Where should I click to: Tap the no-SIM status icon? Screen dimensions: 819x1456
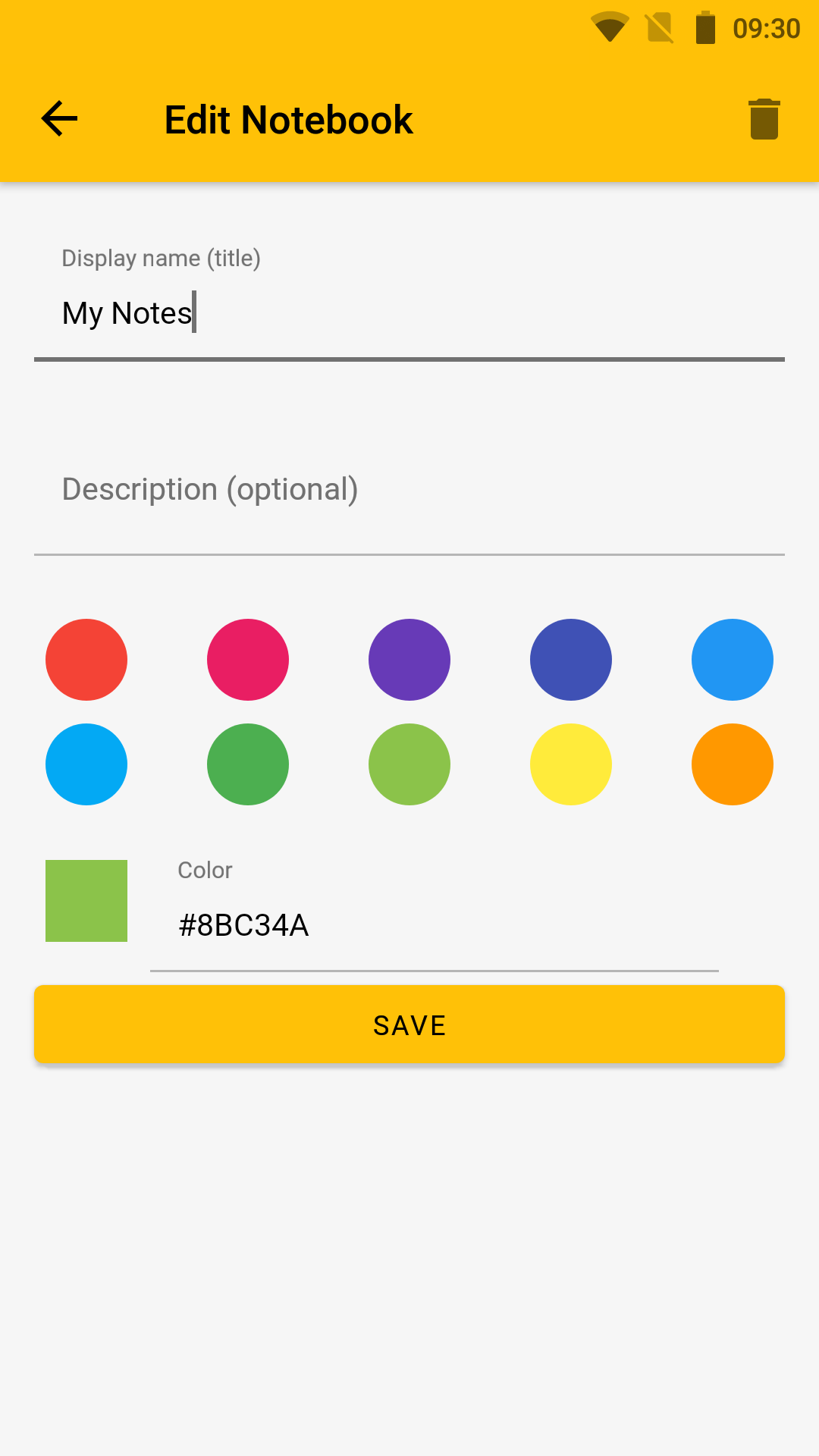click(659, 28)
